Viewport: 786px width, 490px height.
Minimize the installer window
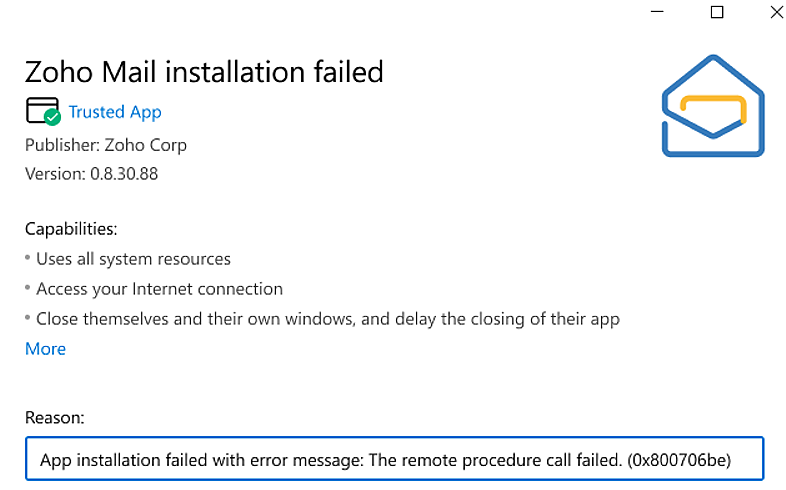point(657,12)
